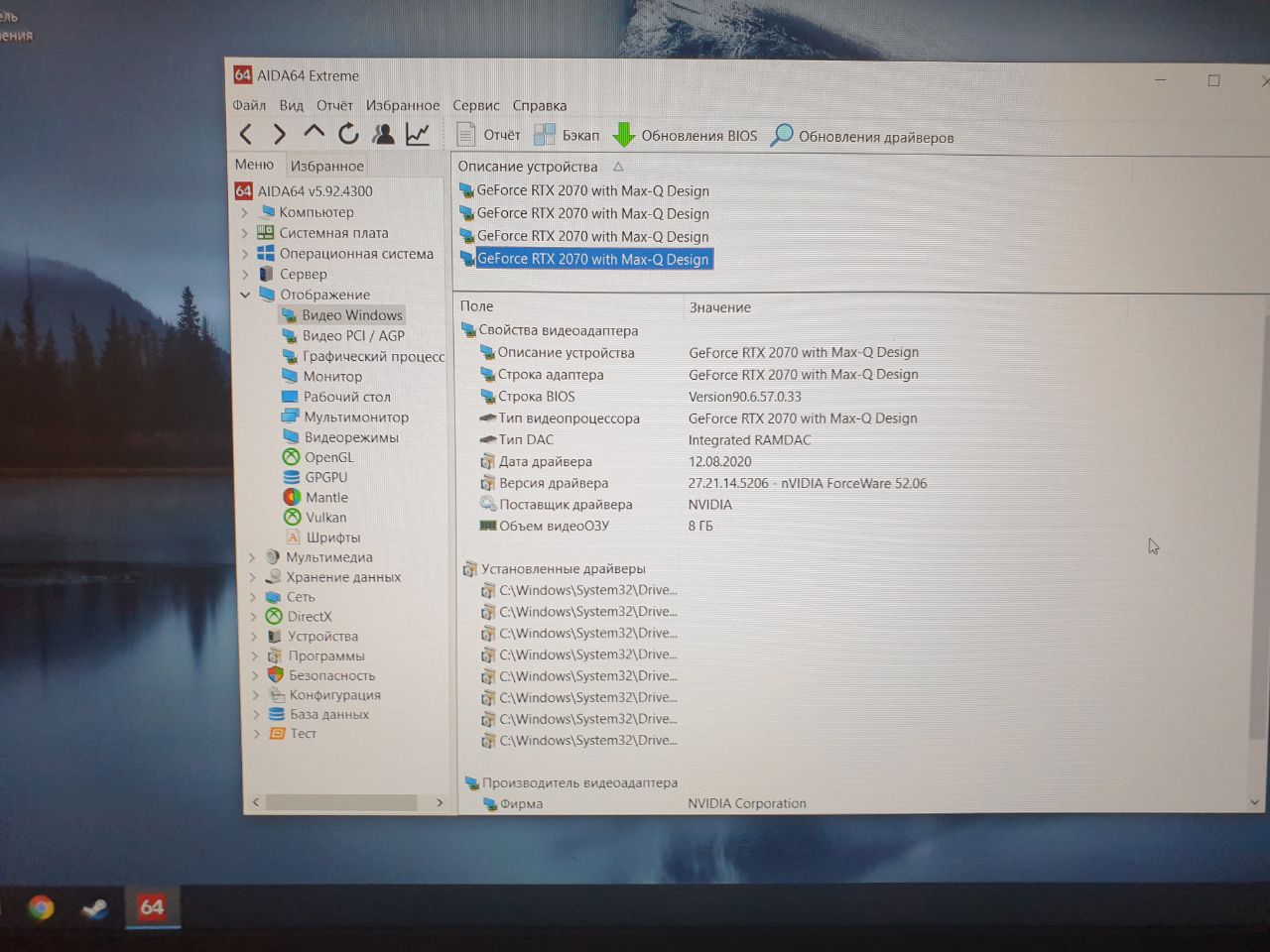Expand the Хранение данных tree node
This screenshot has width=1270, height=952.
point(253,577)
